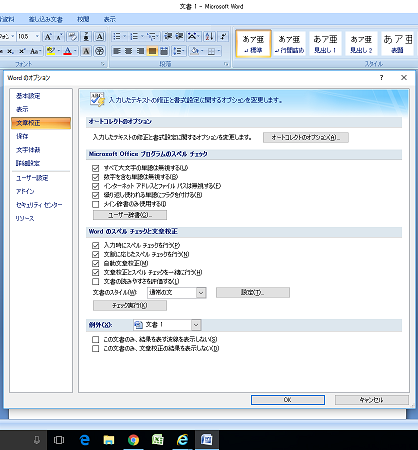The height and width of the screenshot is (450, 418).
Task: Open the highlight color dropdown arrow
Action: (x=59, y=51)
